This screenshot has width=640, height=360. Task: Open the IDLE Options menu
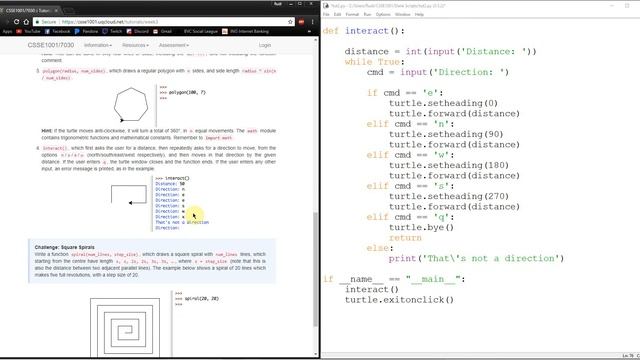[x=383, y=14]
